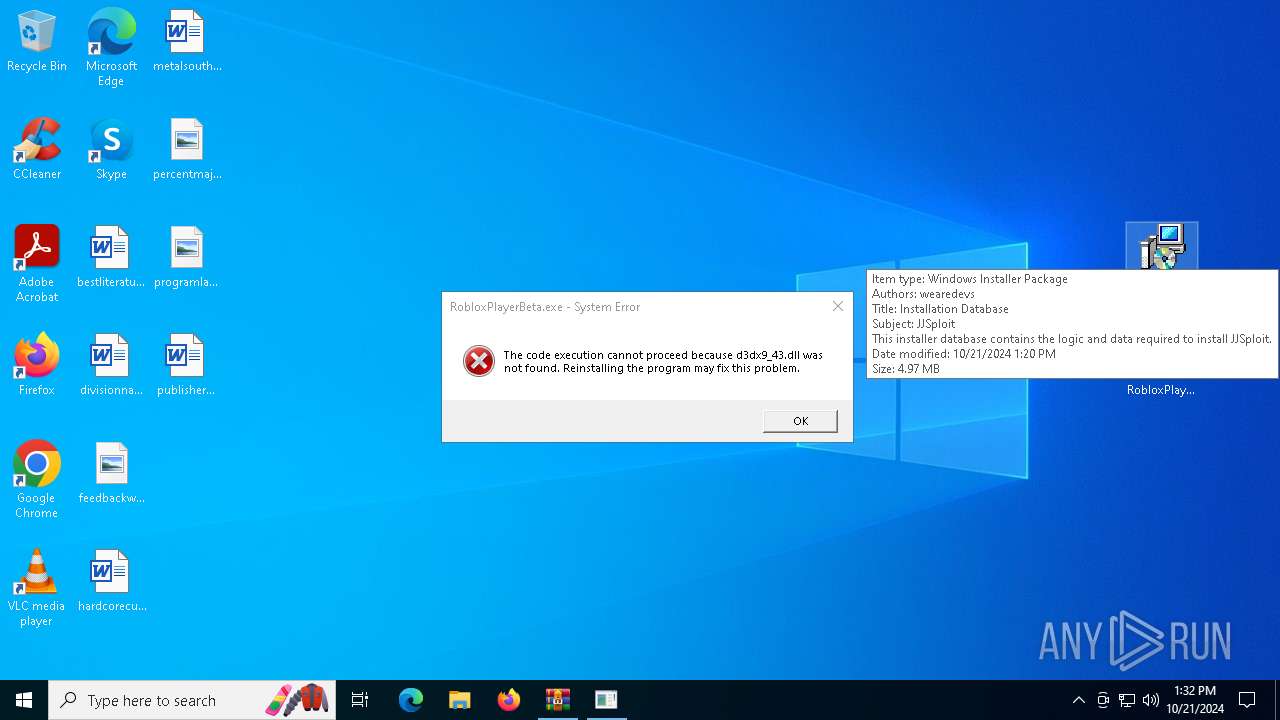Select the publisher Word document
The width and height of the screenshot is (1280, 720).
[x=187, y=366]
